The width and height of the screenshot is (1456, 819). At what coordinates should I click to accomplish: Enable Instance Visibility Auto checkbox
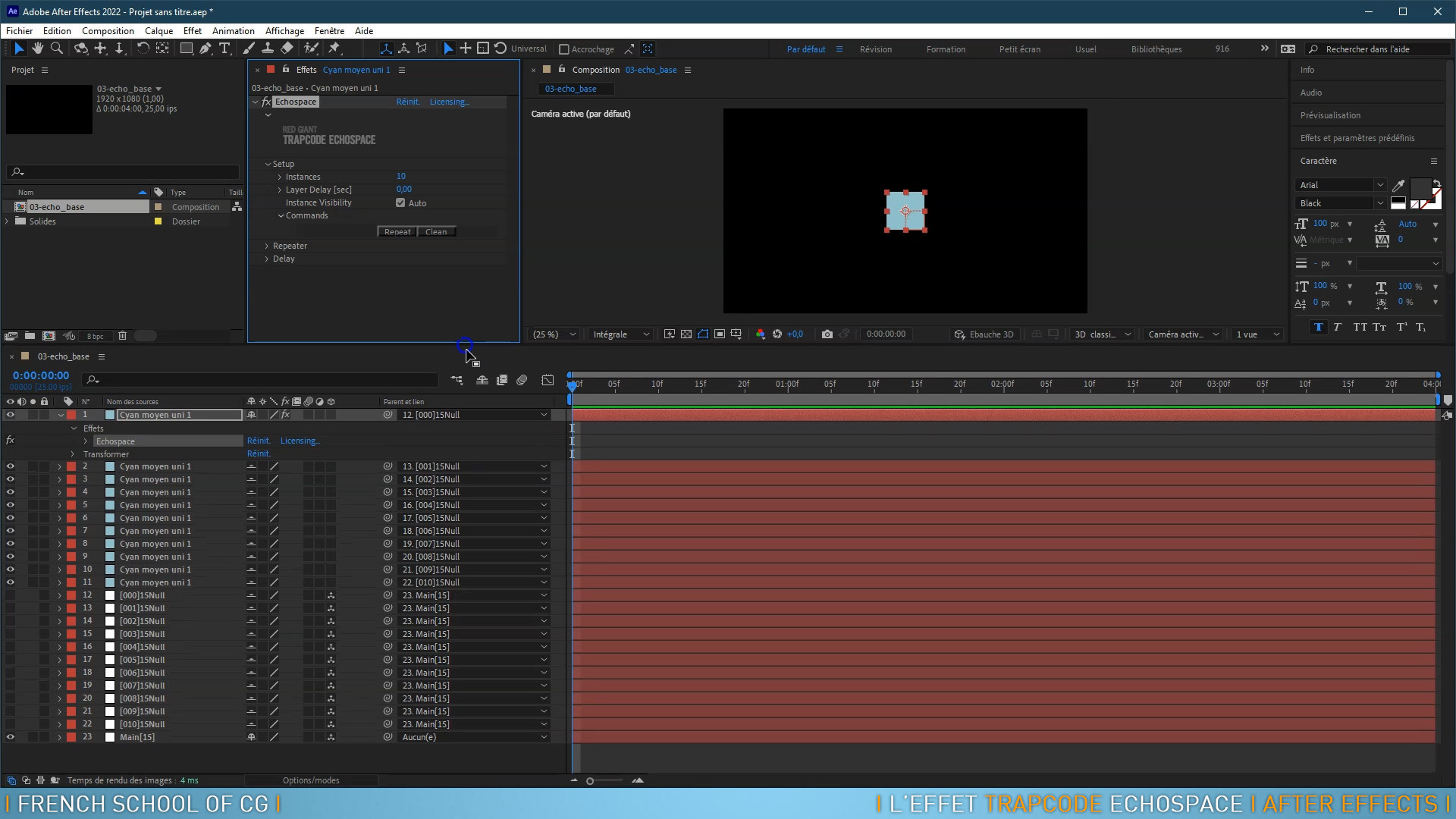[400, 202]
